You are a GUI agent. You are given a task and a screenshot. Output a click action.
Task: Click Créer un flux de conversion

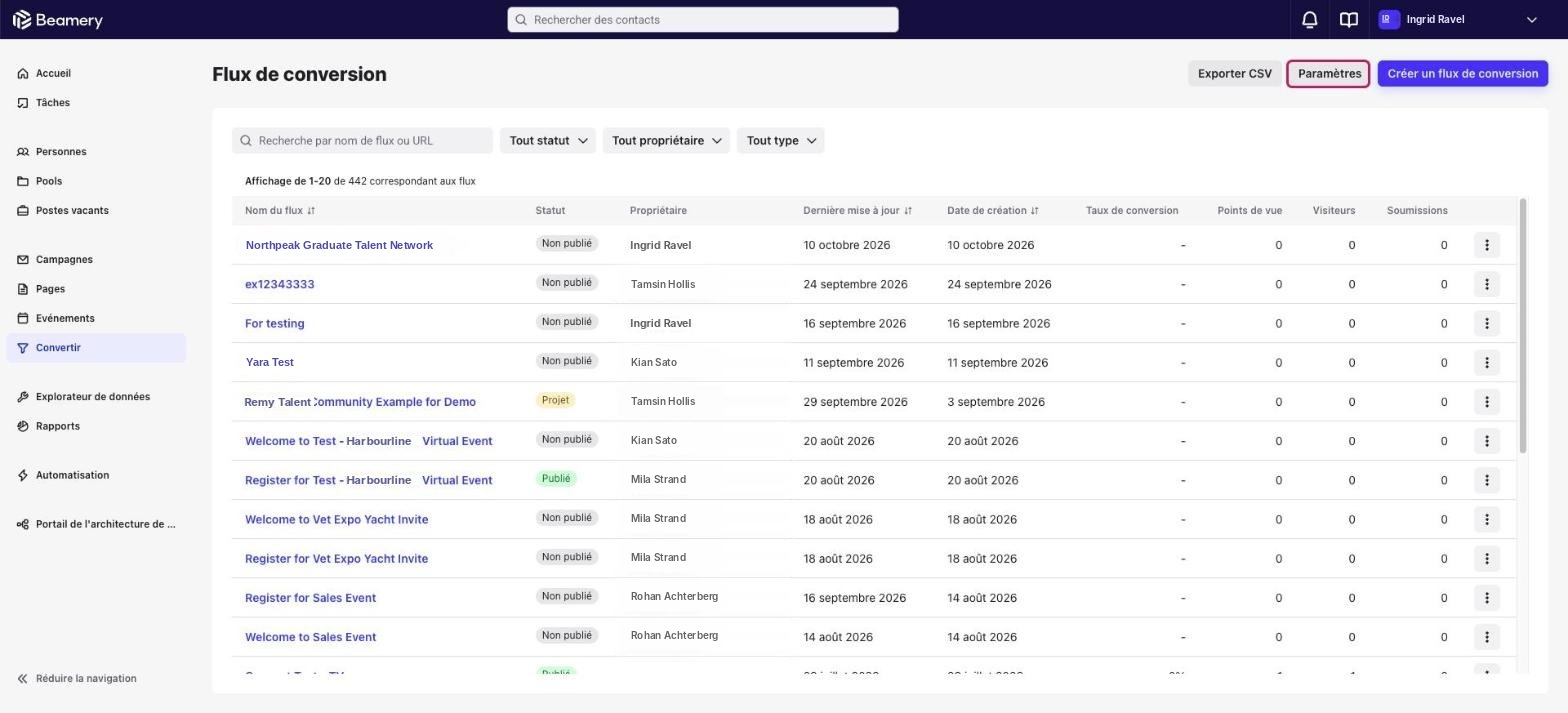pos(1462,74)
